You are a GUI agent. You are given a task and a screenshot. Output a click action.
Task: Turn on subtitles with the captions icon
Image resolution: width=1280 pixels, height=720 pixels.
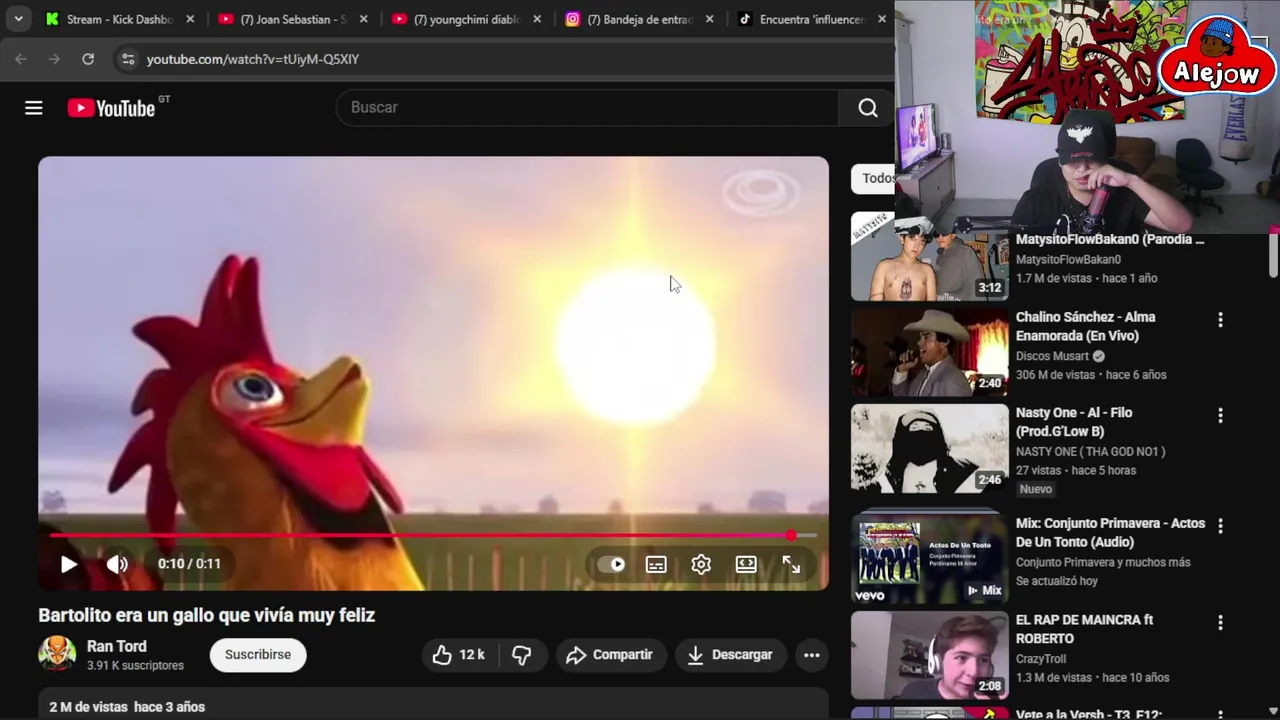656,565
